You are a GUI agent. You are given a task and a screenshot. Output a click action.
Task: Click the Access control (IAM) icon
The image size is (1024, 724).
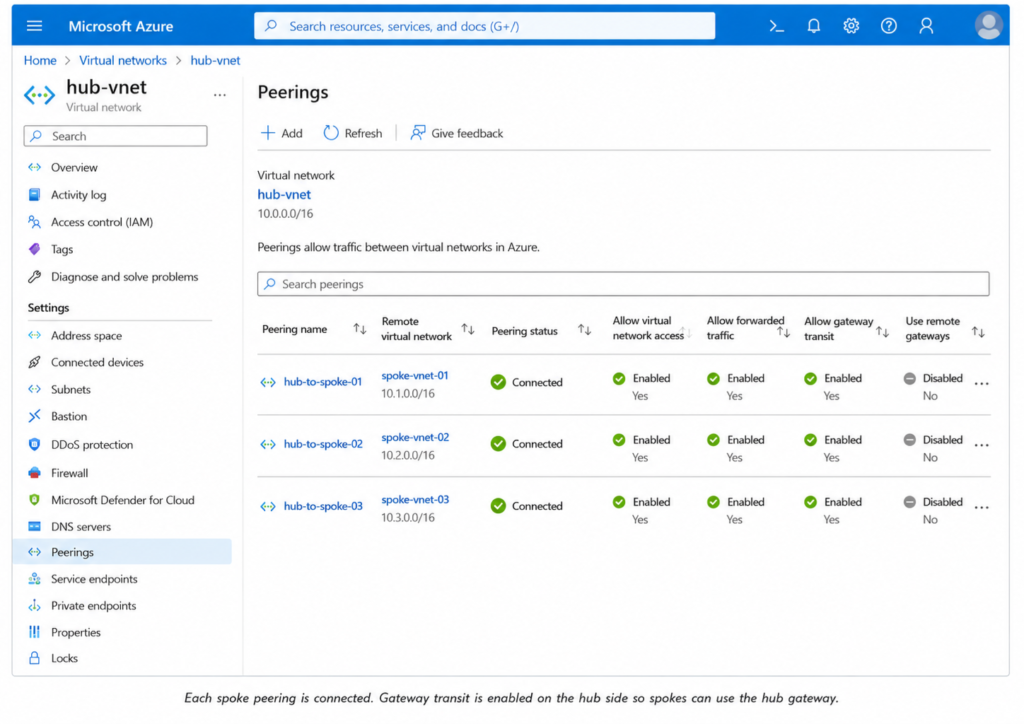pos(35,222)
